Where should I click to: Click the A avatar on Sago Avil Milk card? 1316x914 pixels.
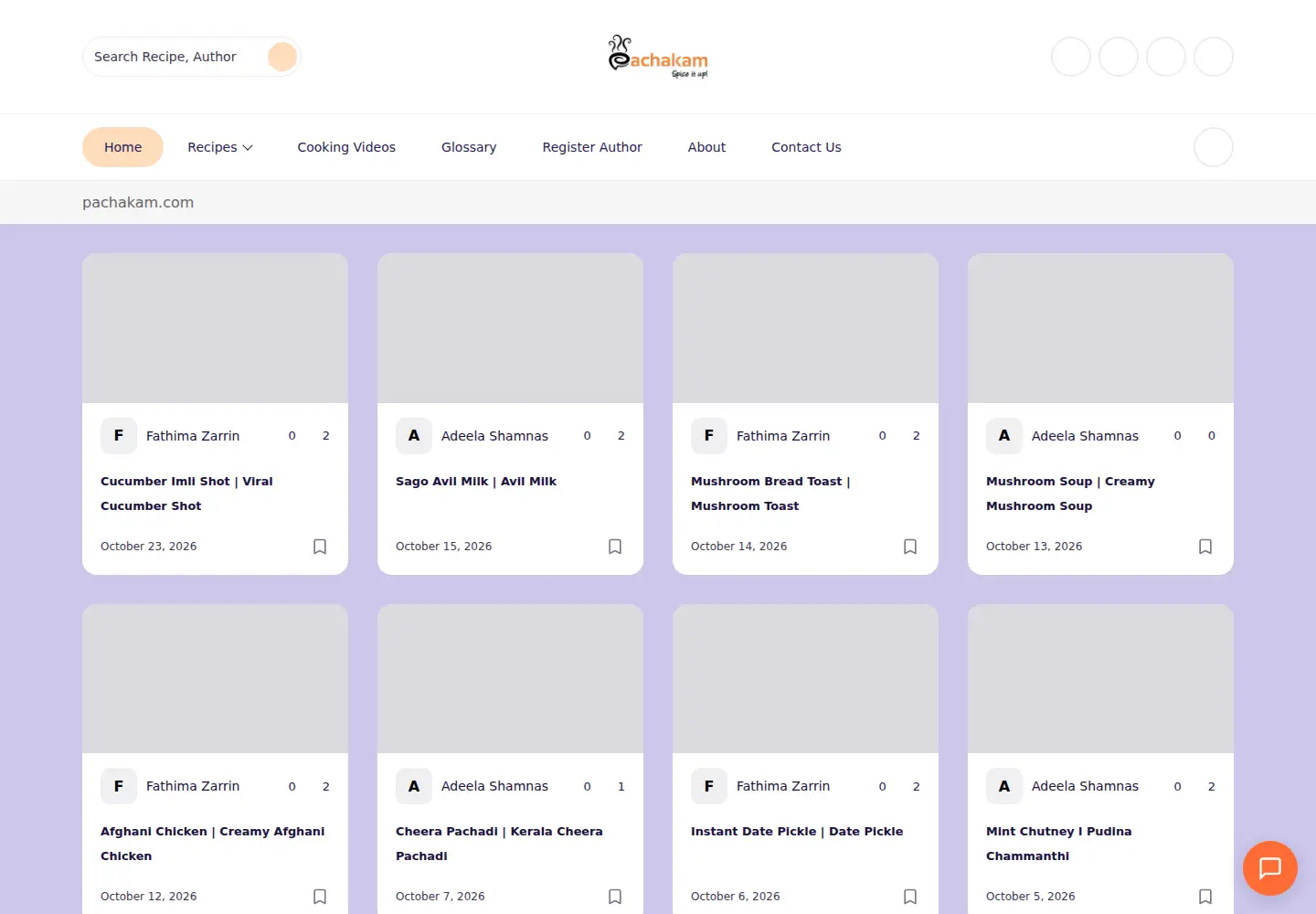tap(414, 436)
